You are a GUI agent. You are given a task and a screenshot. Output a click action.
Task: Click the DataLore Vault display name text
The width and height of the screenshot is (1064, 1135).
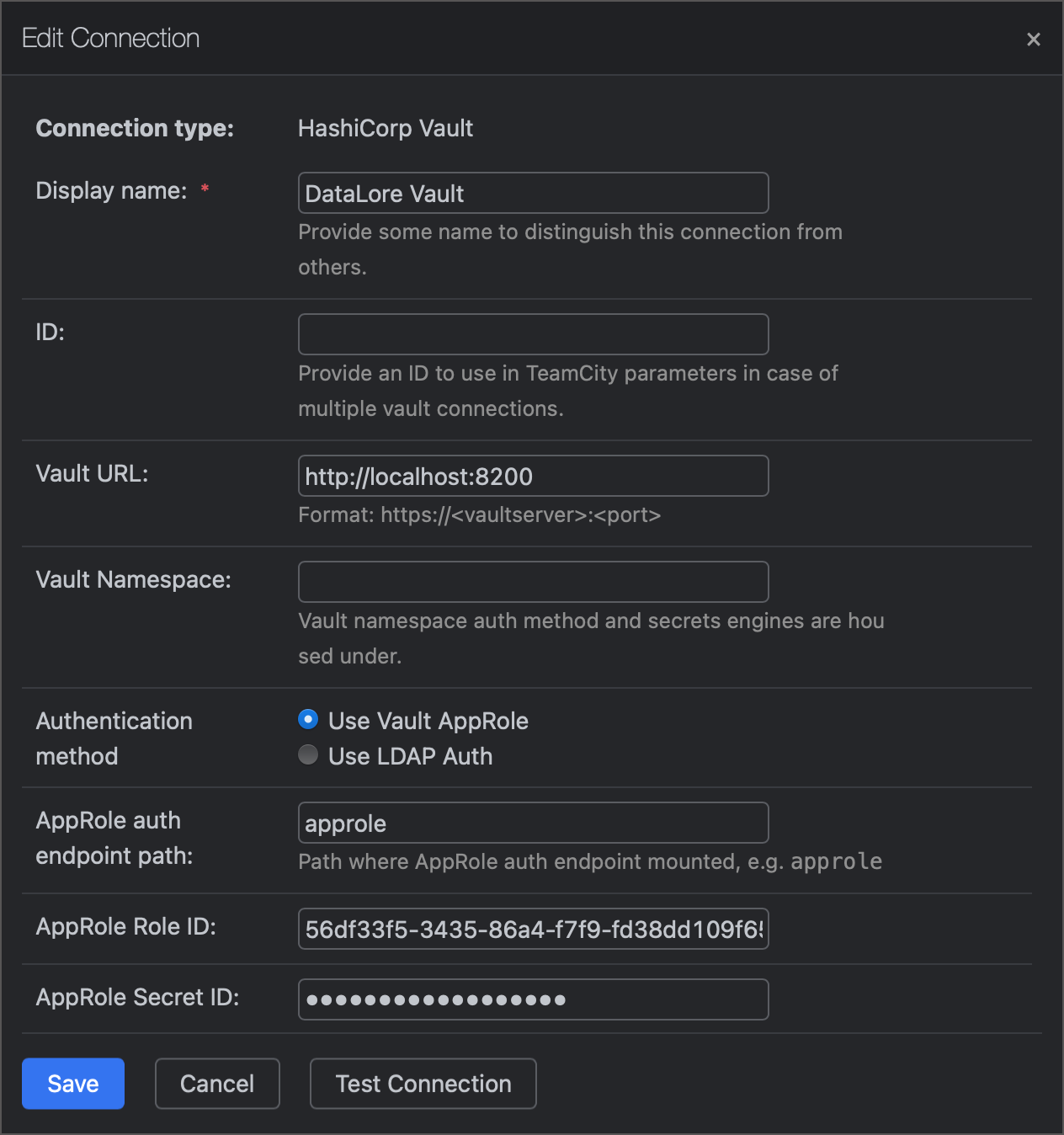383,194
